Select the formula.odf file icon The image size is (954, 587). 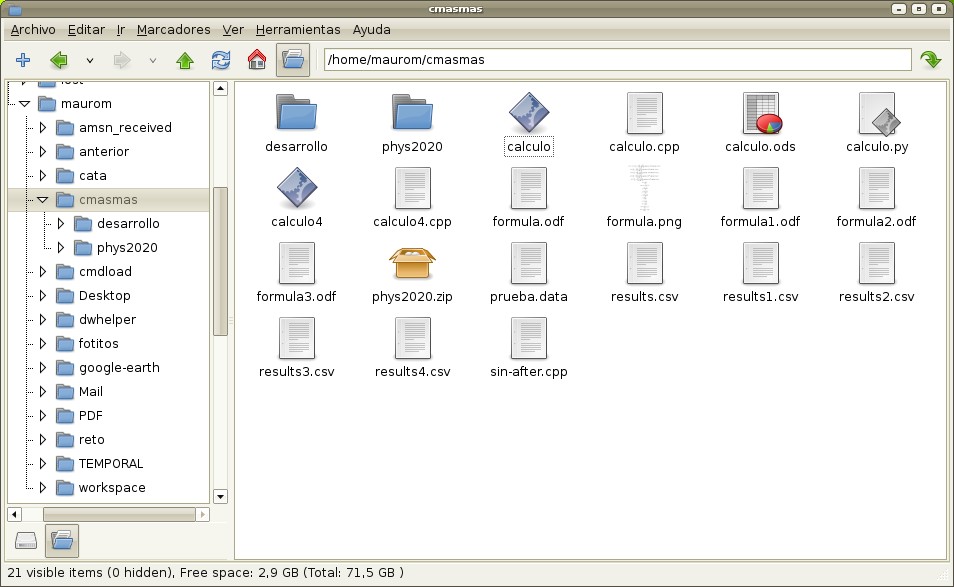[529, 188]
